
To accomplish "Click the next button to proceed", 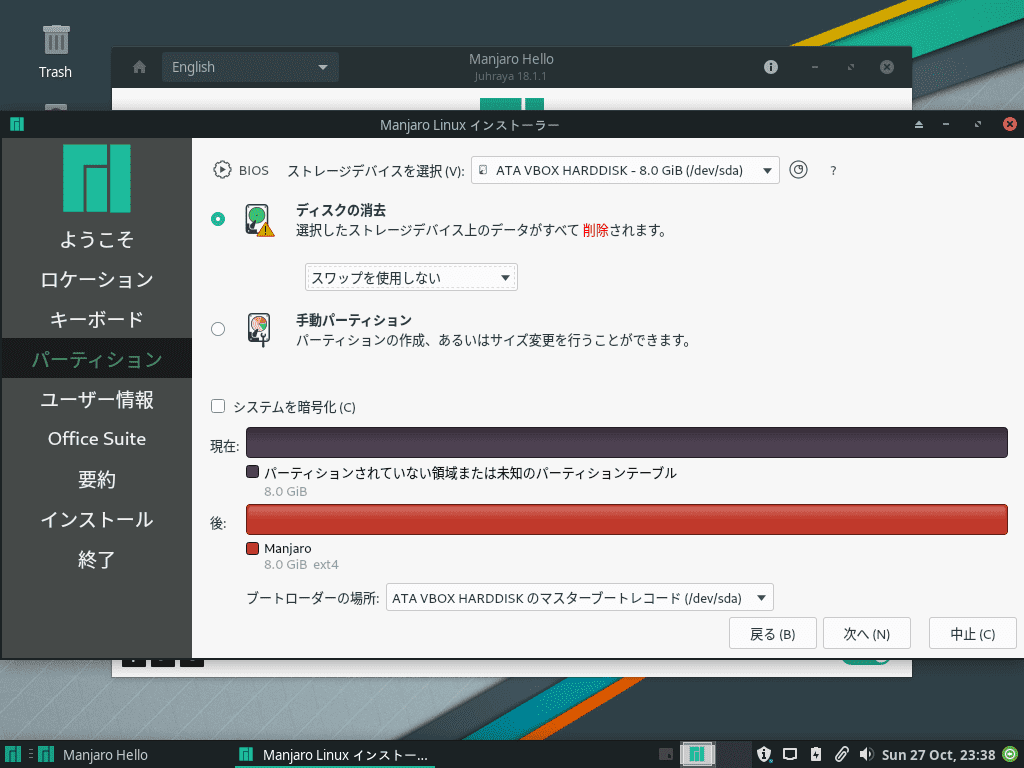I will pyautogui.click(x=866, y=633).
